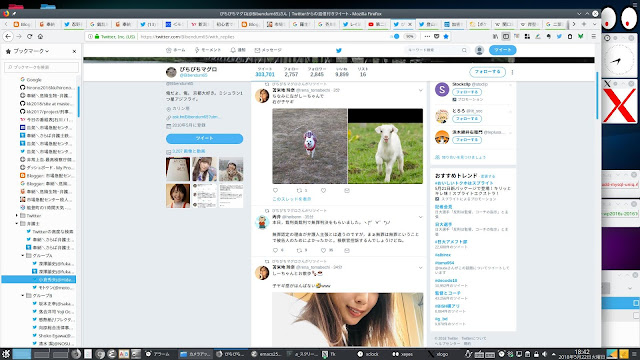The width and height of the screenshot is (640, 360).
Task: Expand the Twitter bookmark folder
Action: point(17,216)
